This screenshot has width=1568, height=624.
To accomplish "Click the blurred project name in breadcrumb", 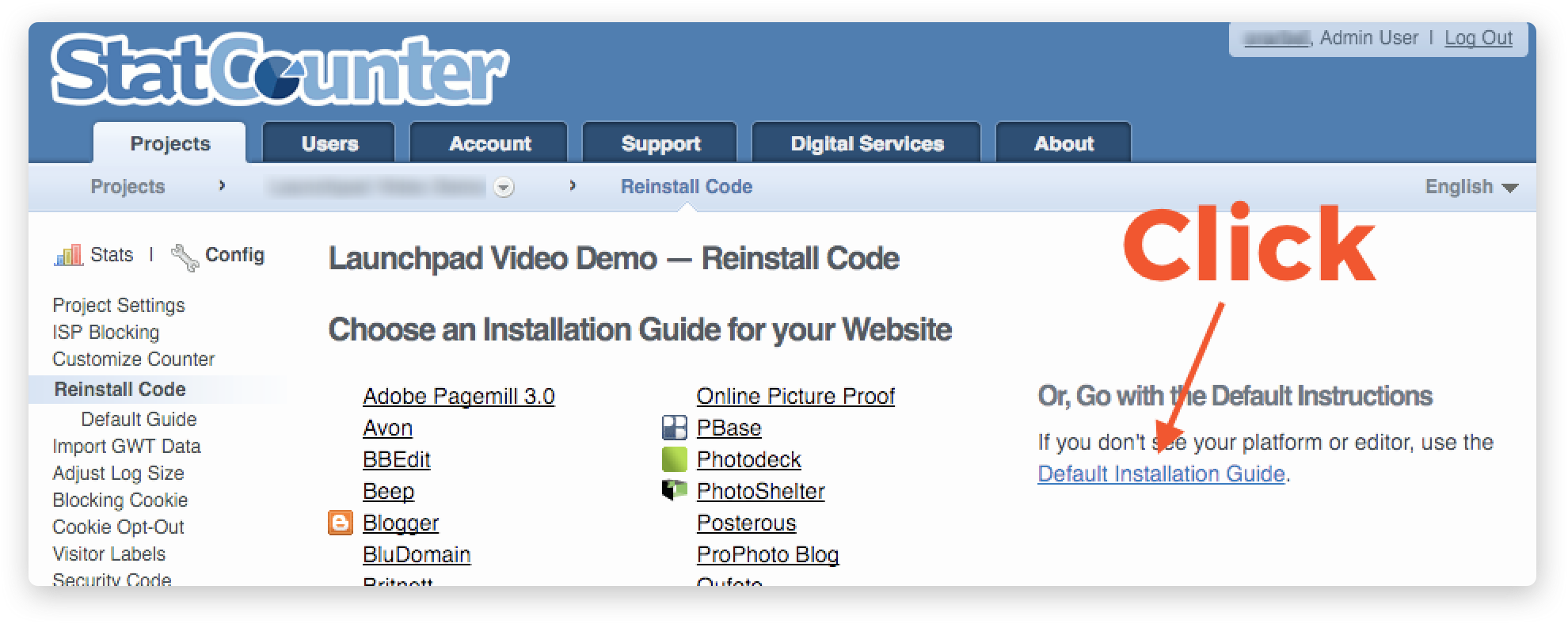I will [377, 187].
